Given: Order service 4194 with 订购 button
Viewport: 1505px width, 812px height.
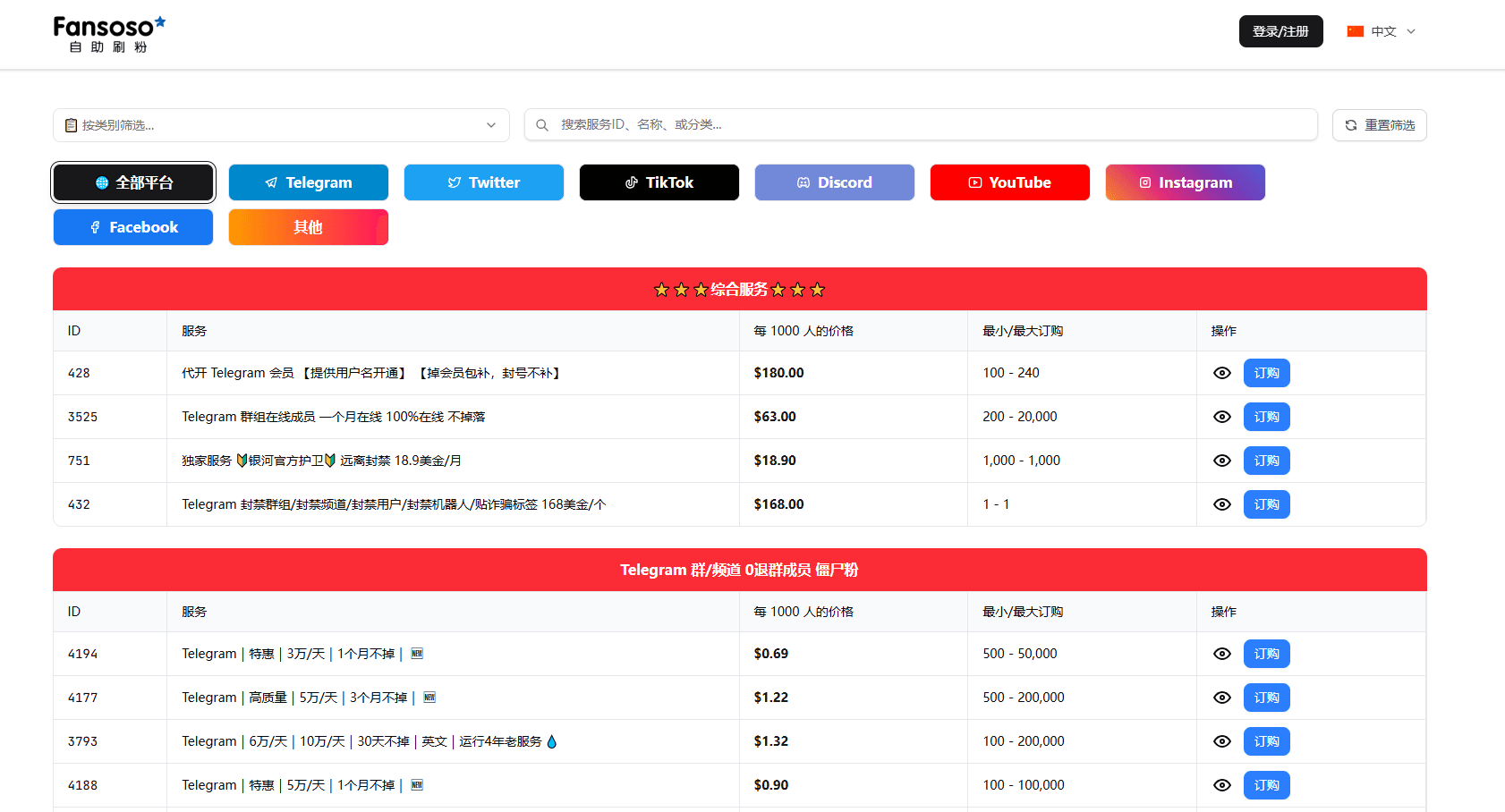Looking at the screenshot, I should click(x=1266, y=654).
